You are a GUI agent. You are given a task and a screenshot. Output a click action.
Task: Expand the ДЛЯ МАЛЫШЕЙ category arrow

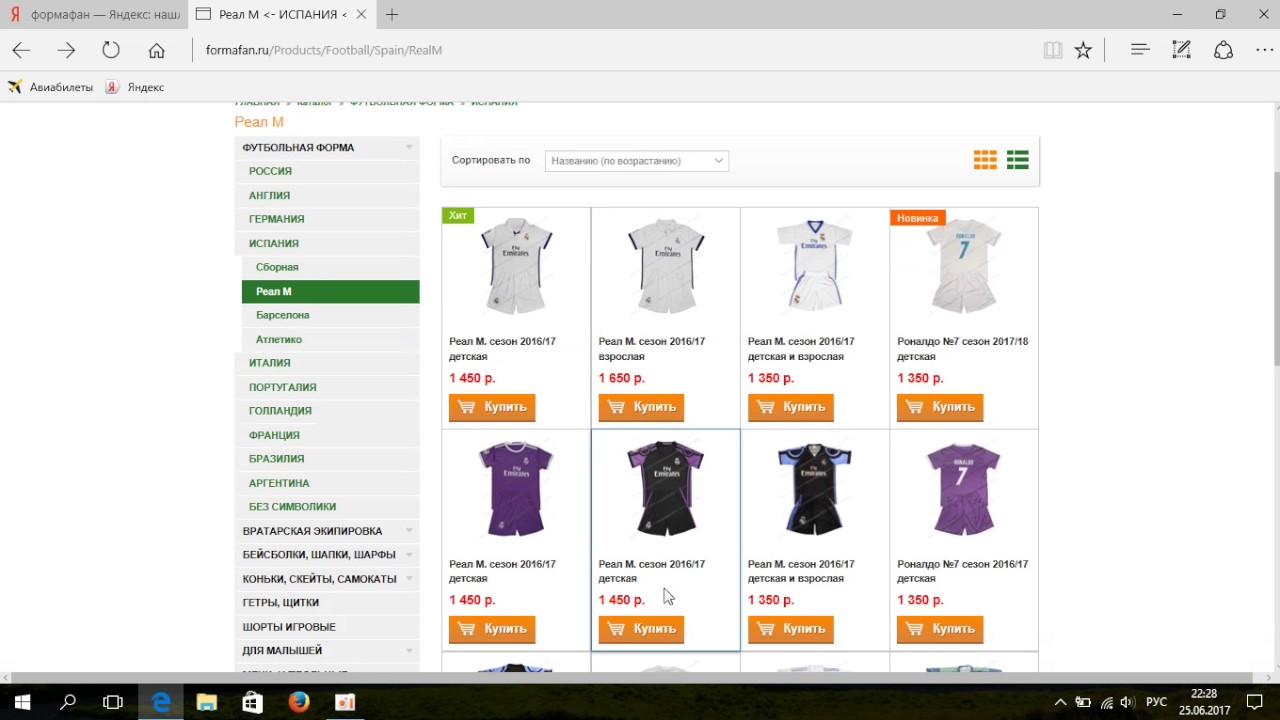409,651
